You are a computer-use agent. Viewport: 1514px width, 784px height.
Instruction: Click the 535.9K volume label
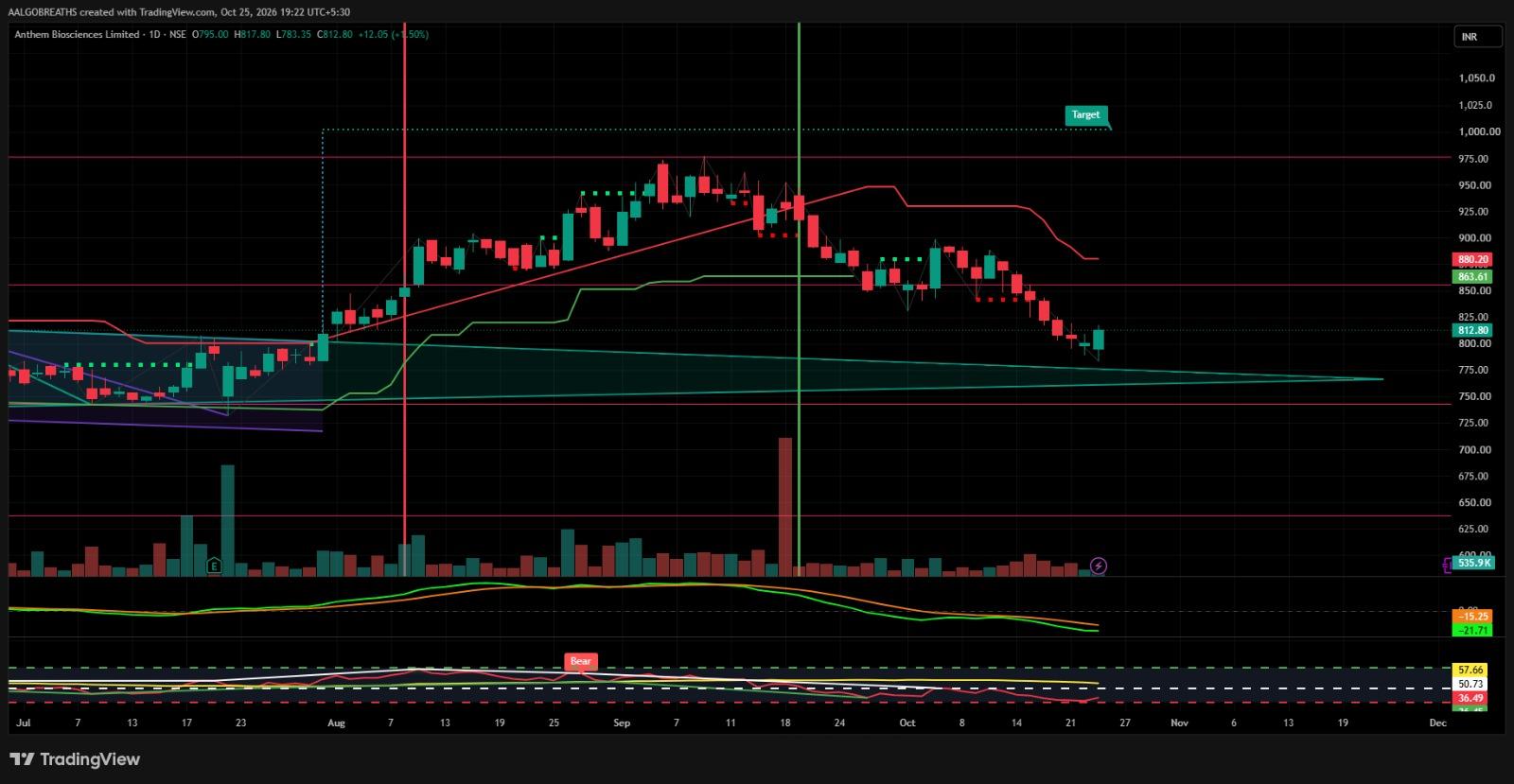[1474, 563]
